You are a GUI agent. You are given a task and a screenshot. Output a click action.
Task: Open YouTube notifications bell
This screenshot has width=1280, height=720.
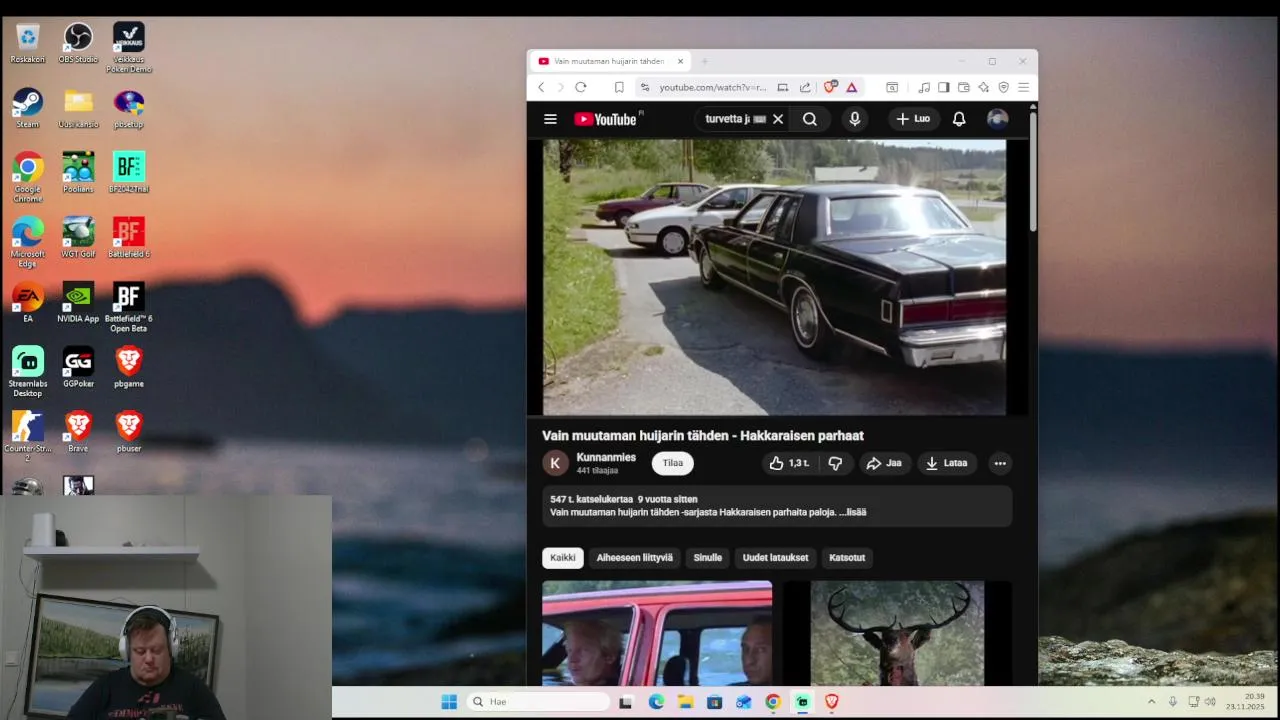pyautogui.click(x=959, y=119)
